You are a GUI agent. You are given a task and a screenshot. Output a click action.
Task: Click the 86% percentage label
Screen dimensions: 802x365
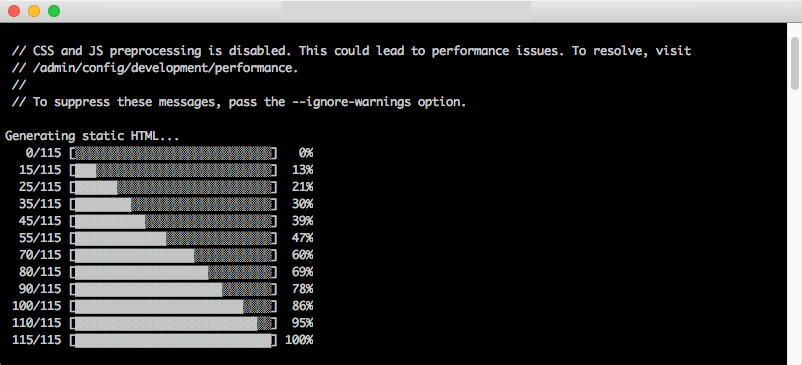click(x=302, y=306)
